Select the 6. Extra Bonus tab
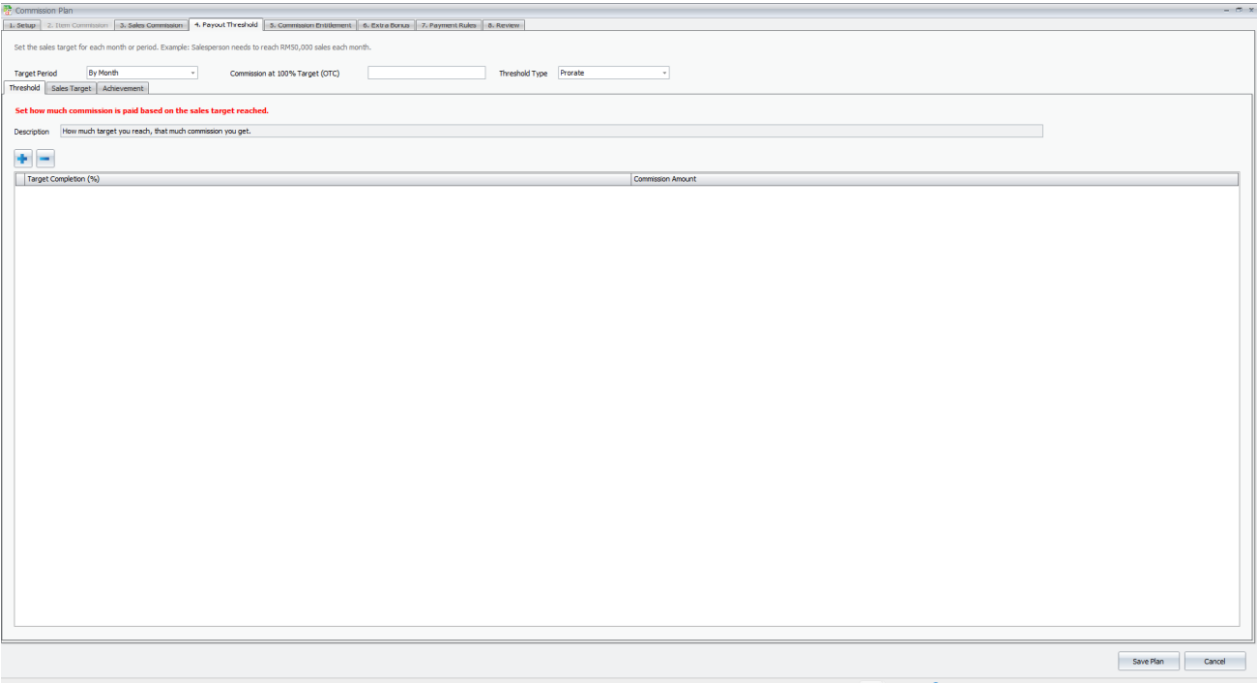1260x688 pixels. (386, 25)
